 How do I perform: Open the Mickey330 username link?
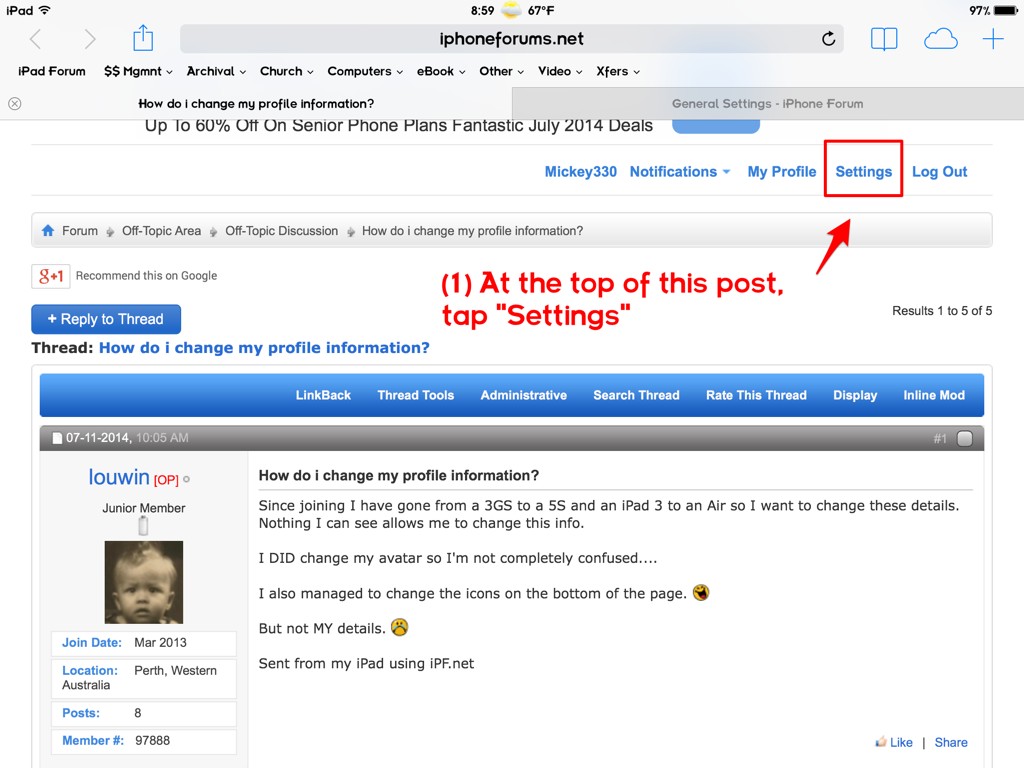coord(581,172)
